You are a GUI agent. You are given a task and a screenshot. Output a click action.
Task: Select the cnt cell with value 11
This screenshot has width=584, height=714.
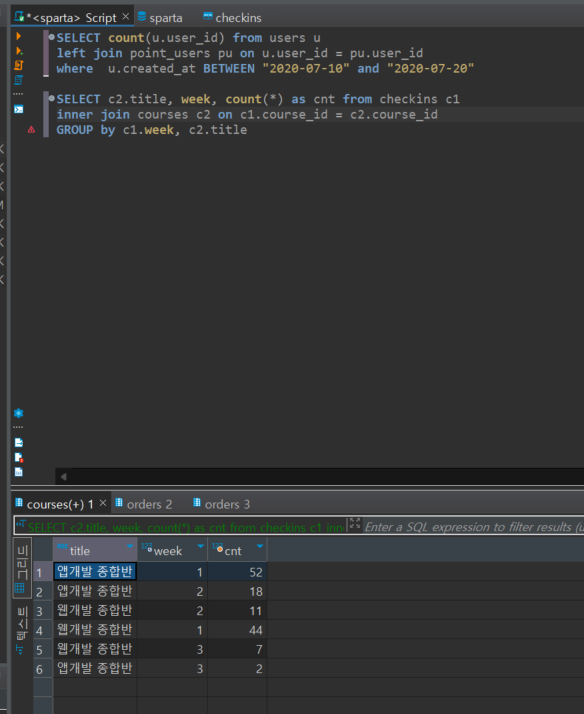tap(237, 611)
